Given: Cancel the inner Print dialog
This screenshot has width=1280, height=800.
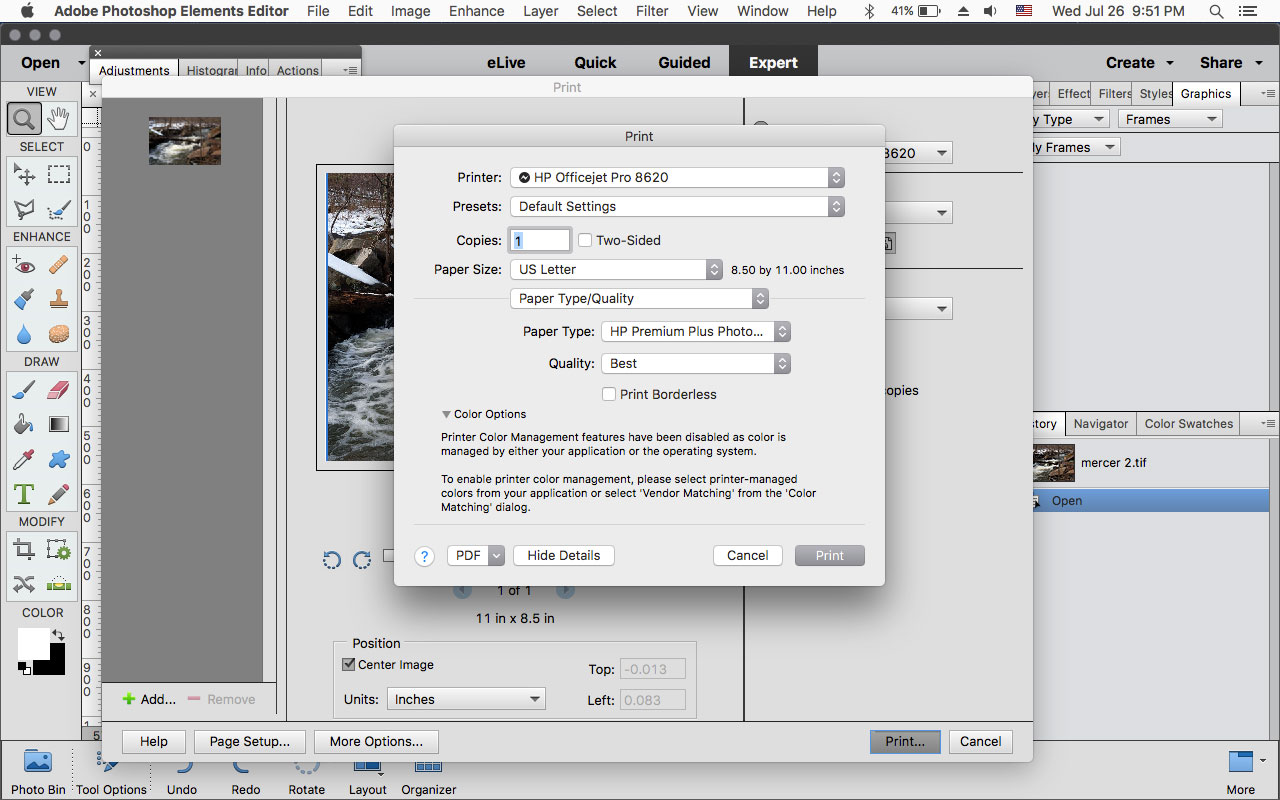Looking at the screenshot, I should [748, 555].
